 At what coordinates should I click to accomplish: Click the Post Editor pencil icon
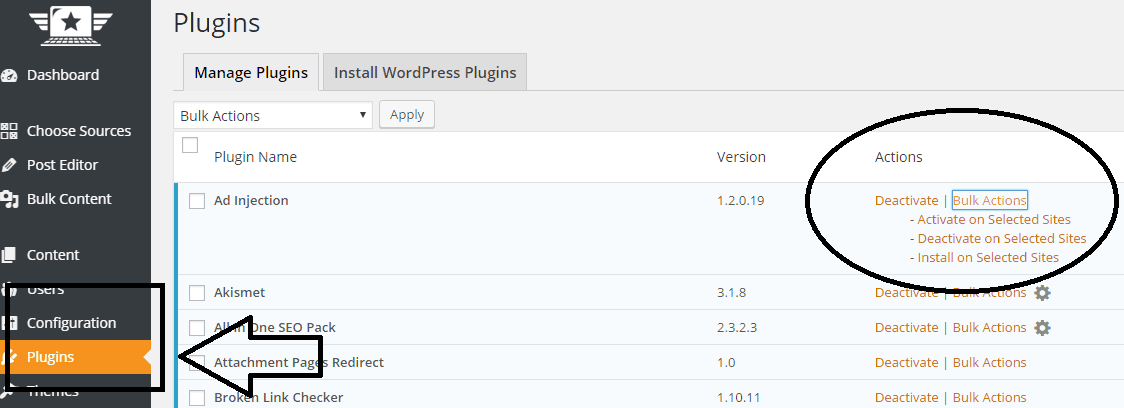click(x=10, y=165)
